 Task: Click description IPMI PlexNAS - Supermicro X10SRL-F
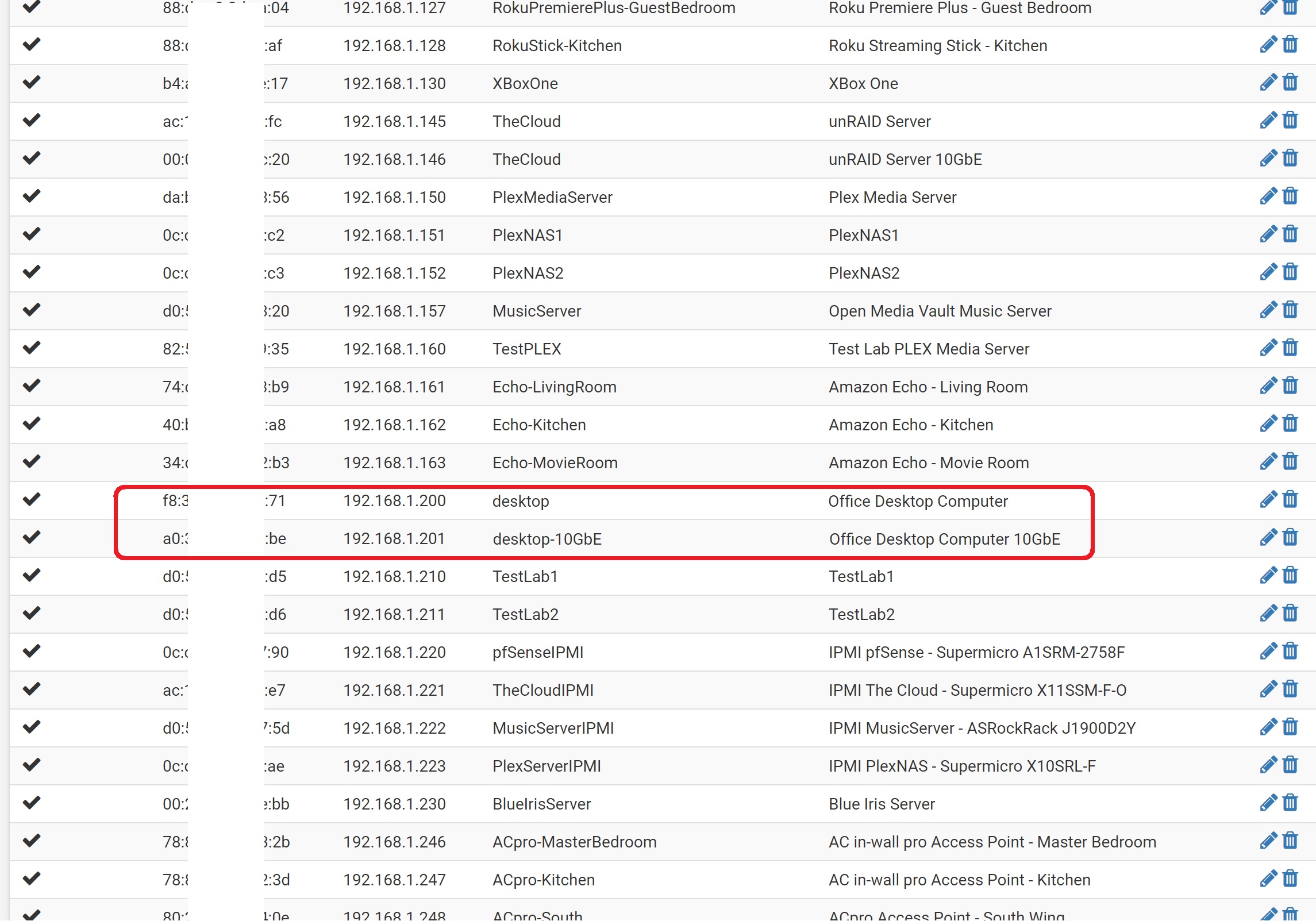coord(962,766)
